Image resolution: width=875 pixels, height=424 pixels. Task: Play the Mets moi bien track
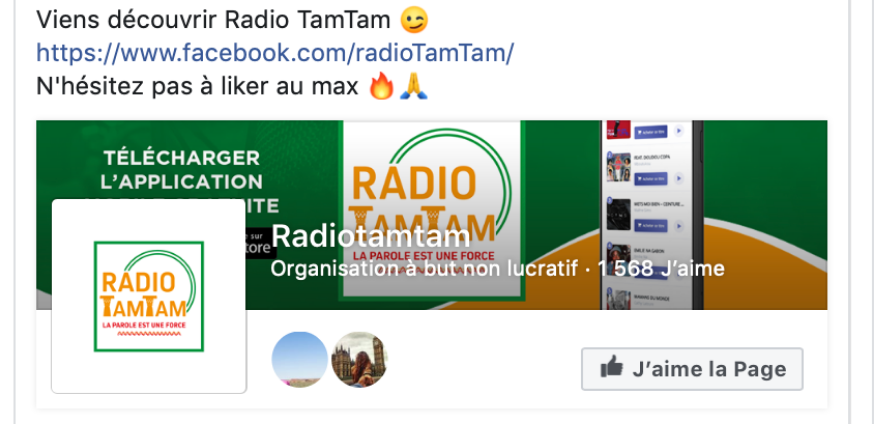coord(679,226)
